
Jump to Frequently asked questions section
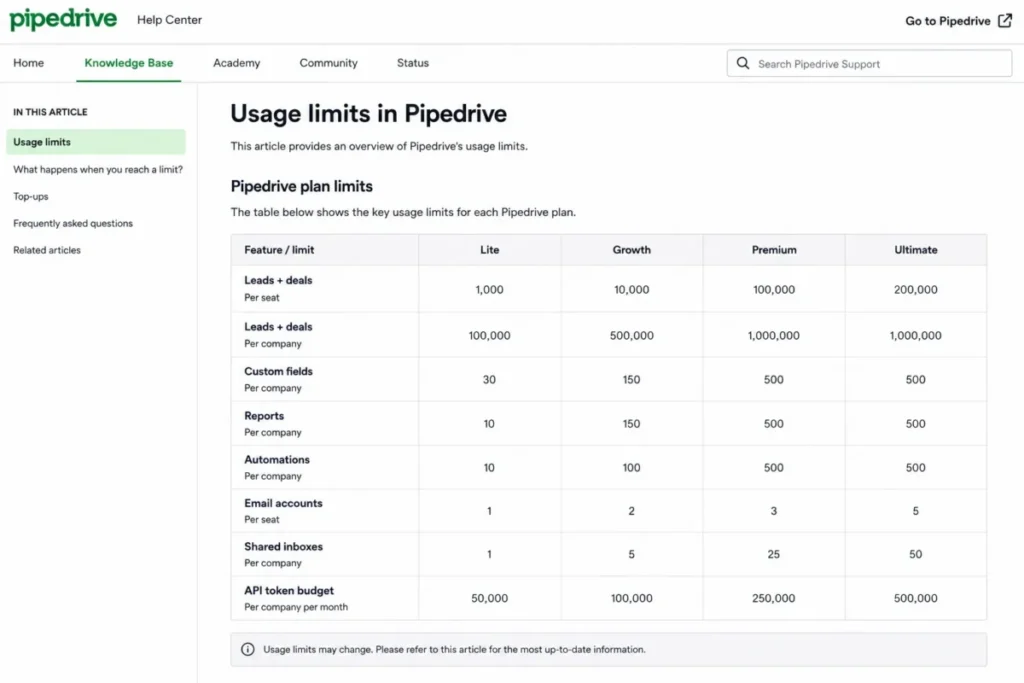73,223
